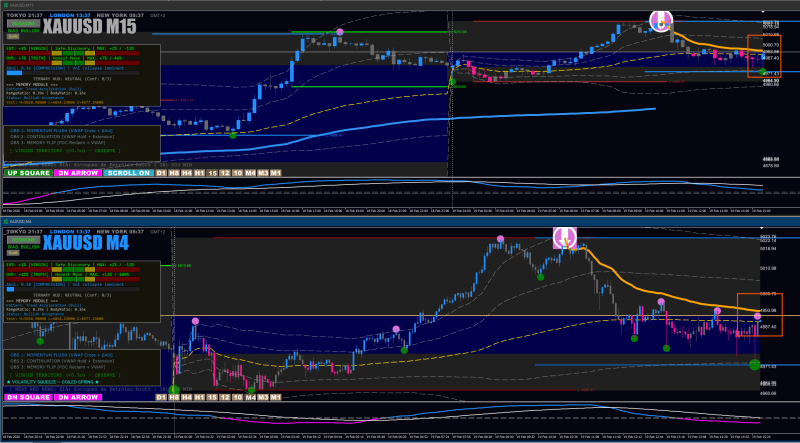Switch M15 chart to M3 timeframe
The image size is (800, 443).
(263, 173)
